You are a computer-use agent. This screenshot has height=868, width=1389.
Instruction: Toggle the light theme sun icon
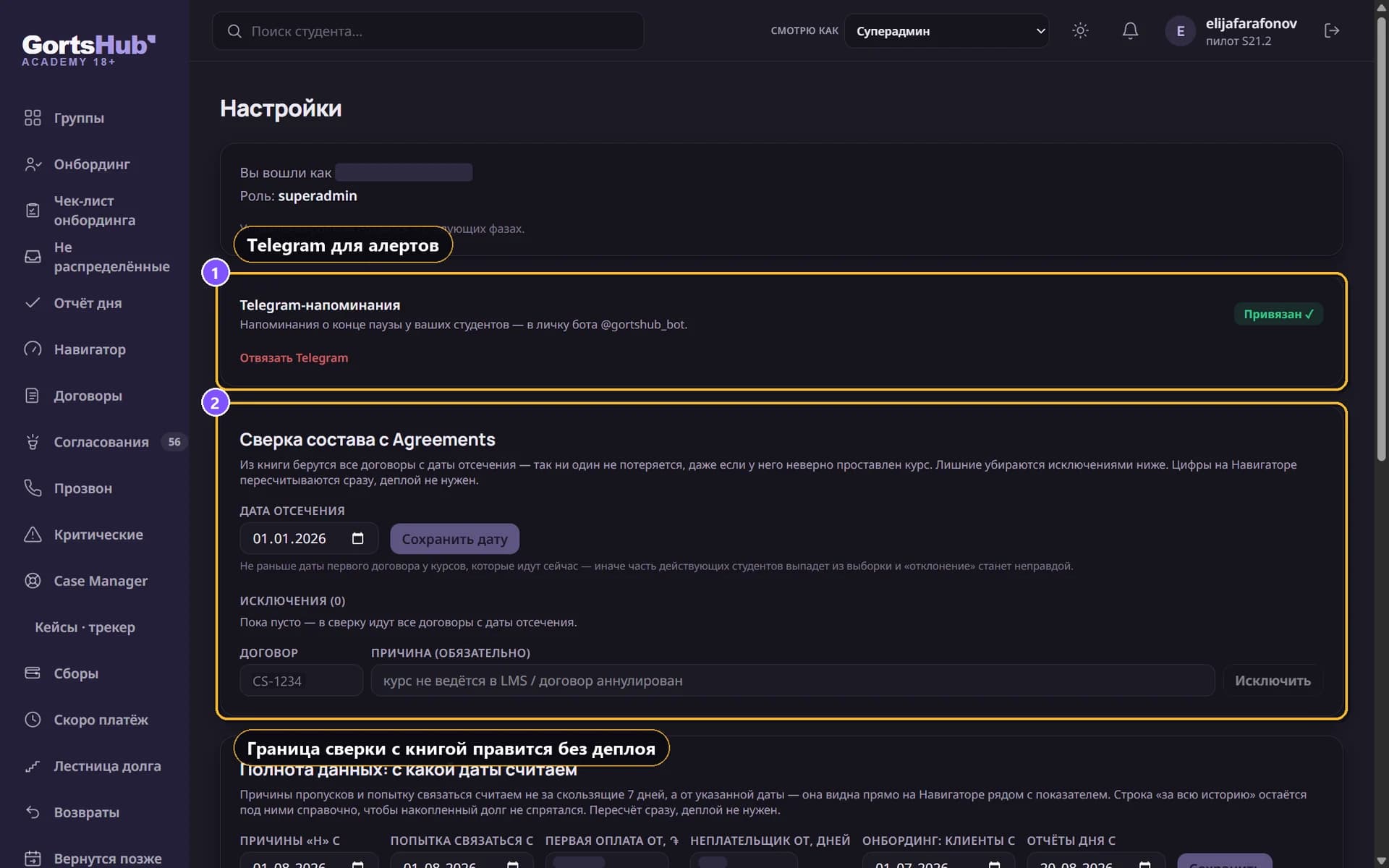[1080, 30]
